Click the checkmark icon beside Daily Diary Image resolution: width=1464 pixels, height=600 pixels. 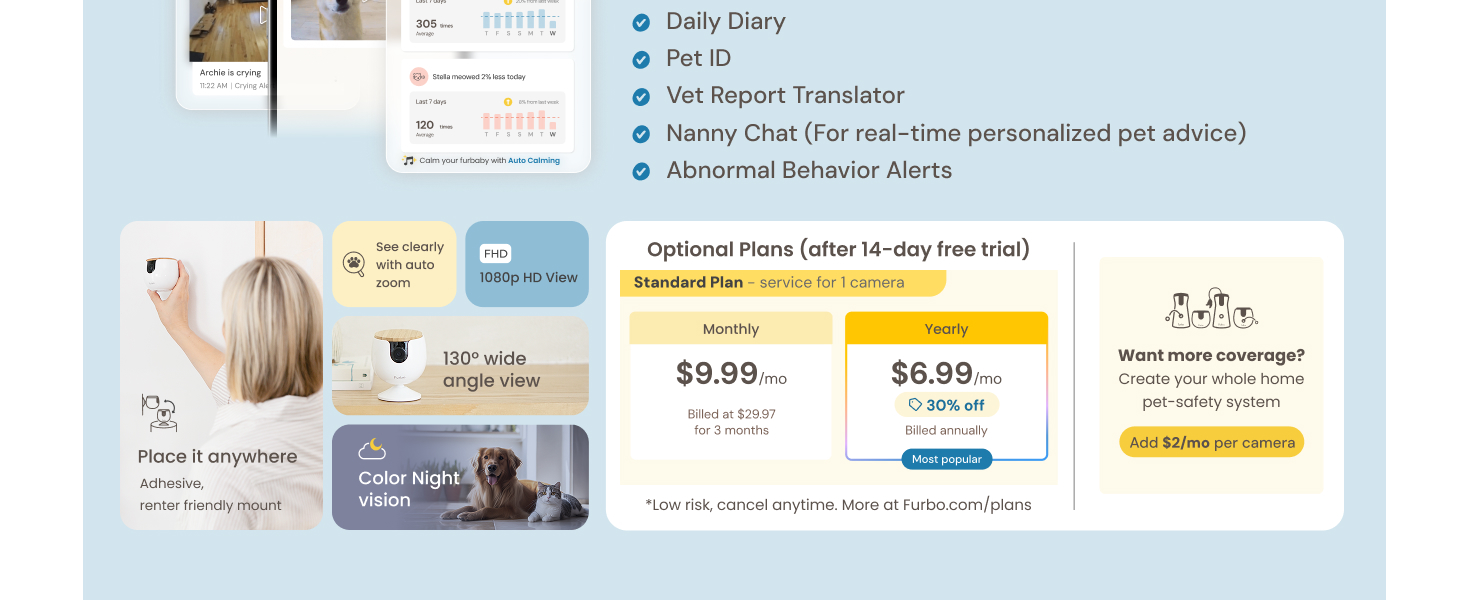pos(642,23)
